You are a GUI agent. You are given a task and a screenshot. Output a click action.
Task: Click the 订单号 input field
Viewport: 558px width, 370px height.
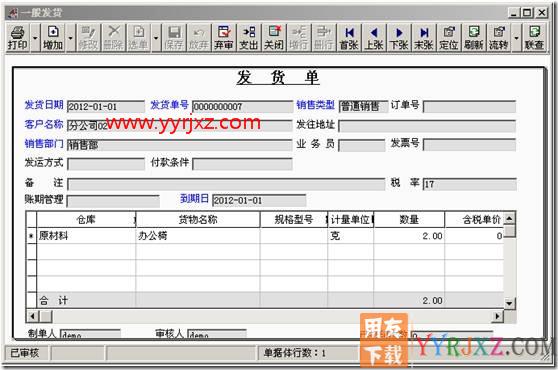point(469,106)
